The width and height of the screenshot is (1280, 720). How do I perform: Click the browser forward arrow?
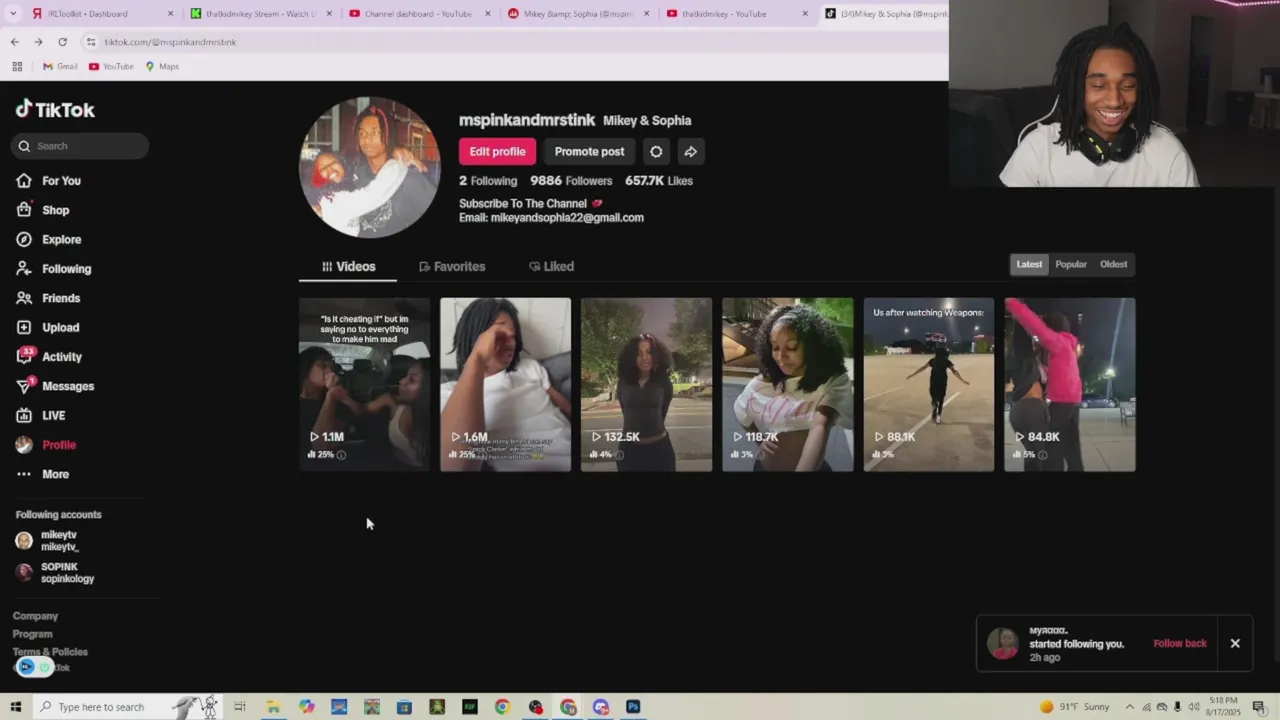38,42
